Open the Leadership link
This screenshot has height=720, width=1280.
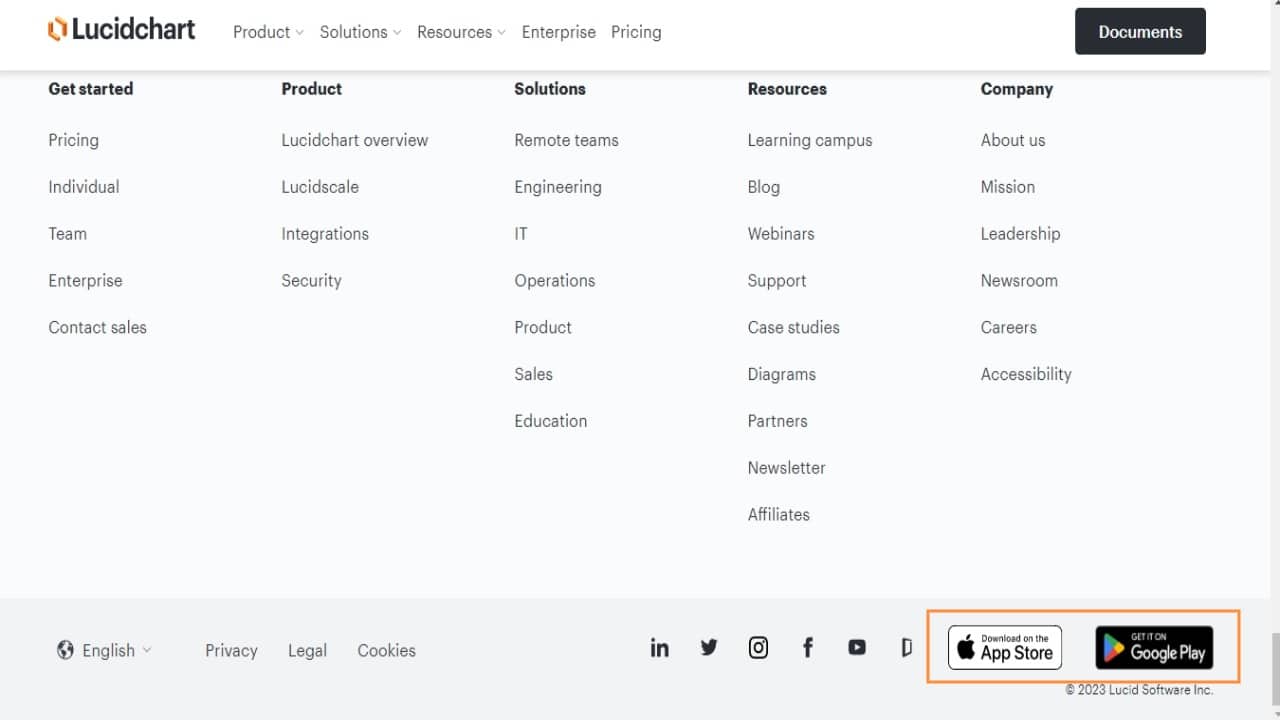tap(1020, 234)
